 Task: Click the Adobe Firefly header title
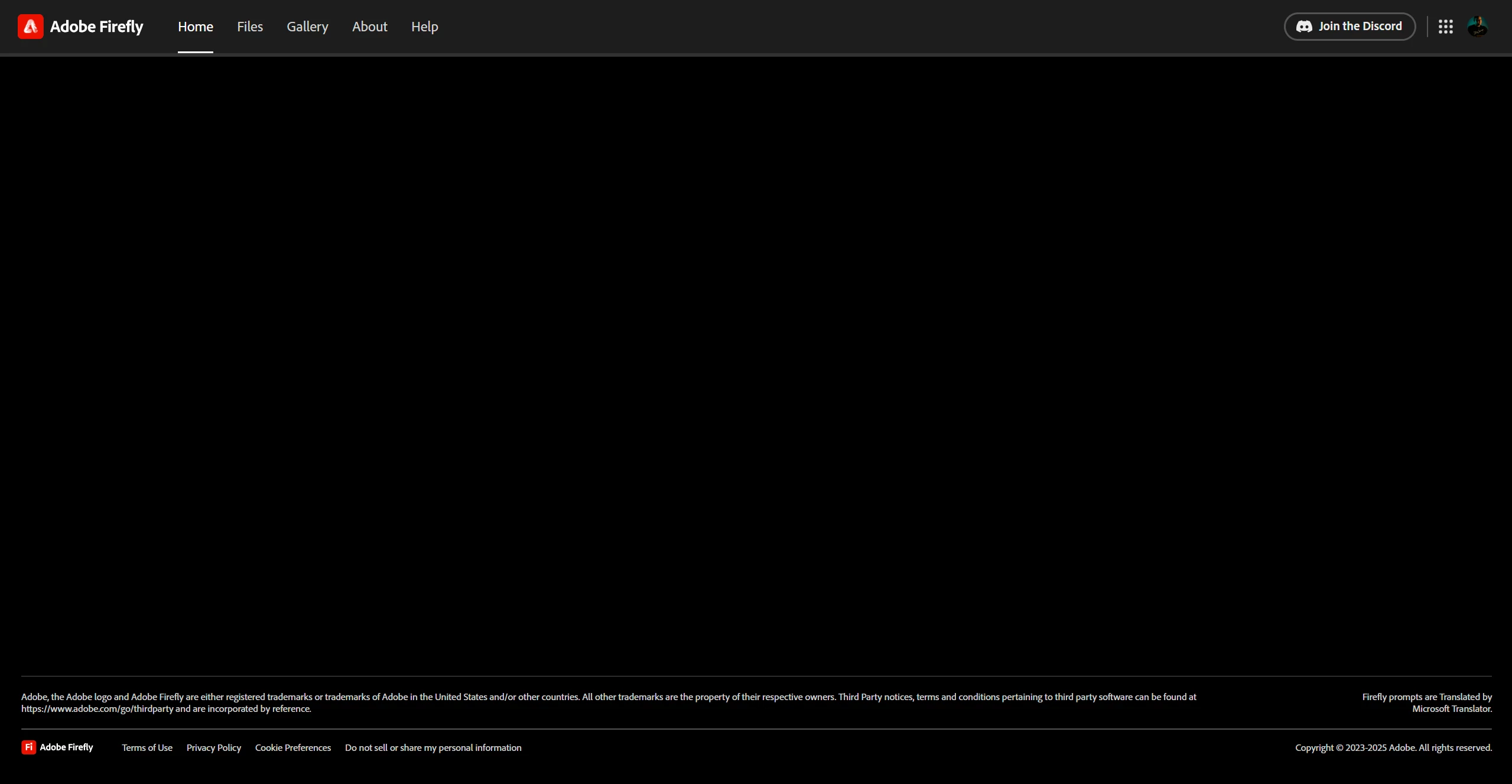[97, 27]
